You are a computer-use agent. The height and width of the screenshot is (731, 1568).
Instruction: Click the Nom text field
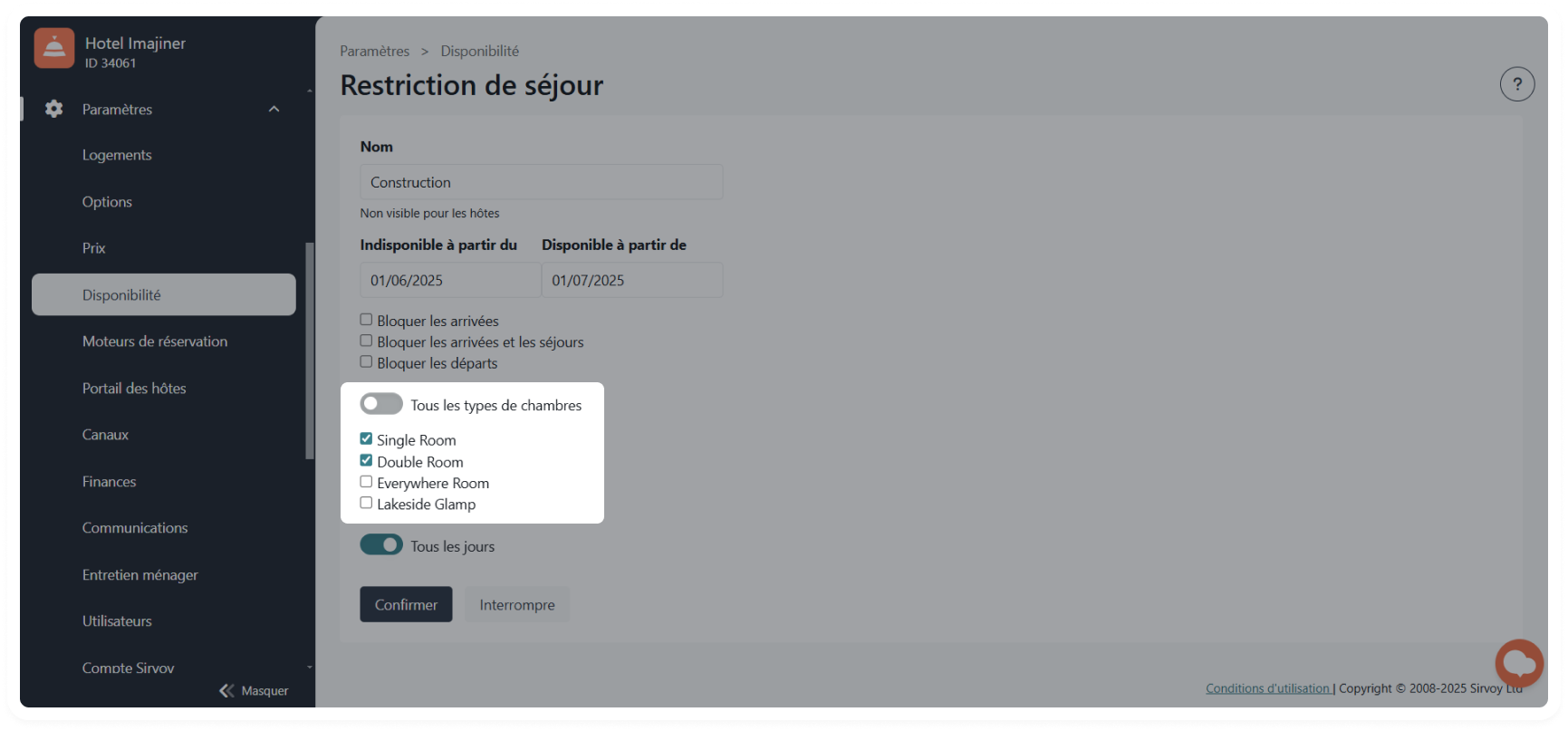[x=541, y=182]
